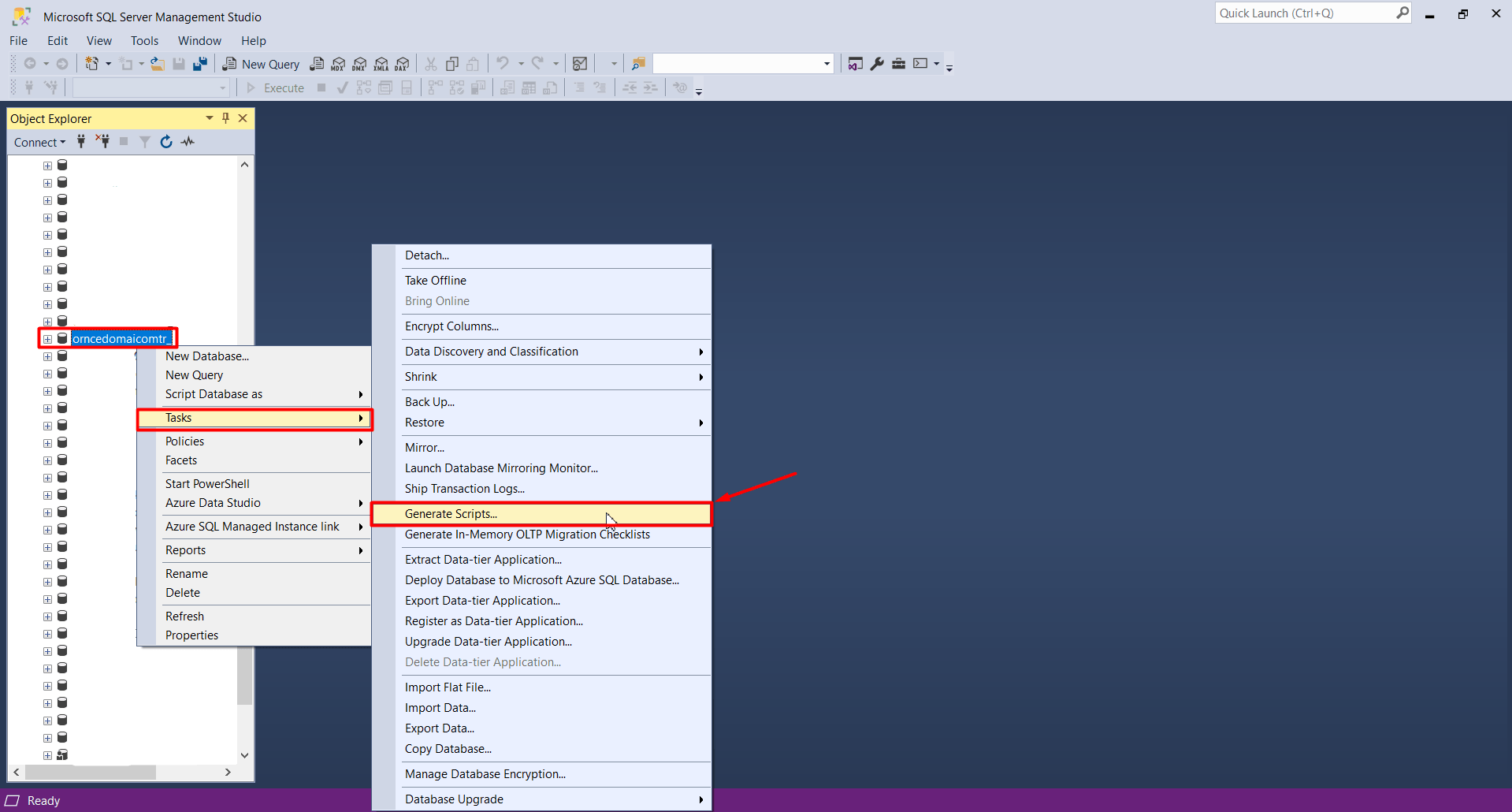
Task: Click the wrench Properties Window icon
Action: coord(877,64)
